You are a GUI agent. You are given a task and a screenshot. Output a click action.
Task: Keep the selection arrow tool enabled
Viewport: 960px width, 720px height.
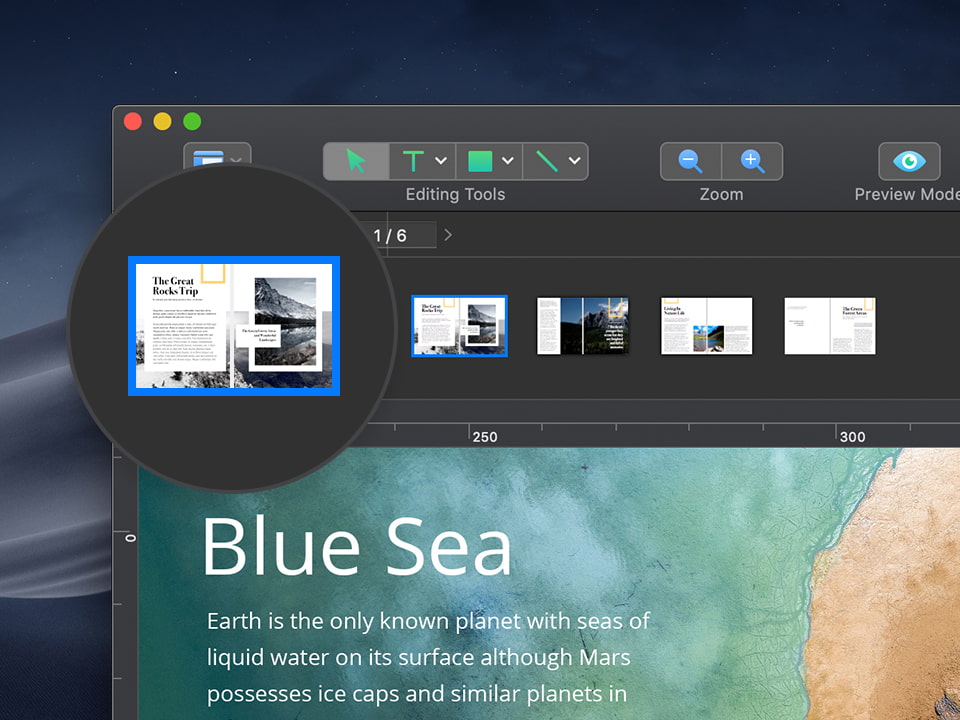coord(356,161)
